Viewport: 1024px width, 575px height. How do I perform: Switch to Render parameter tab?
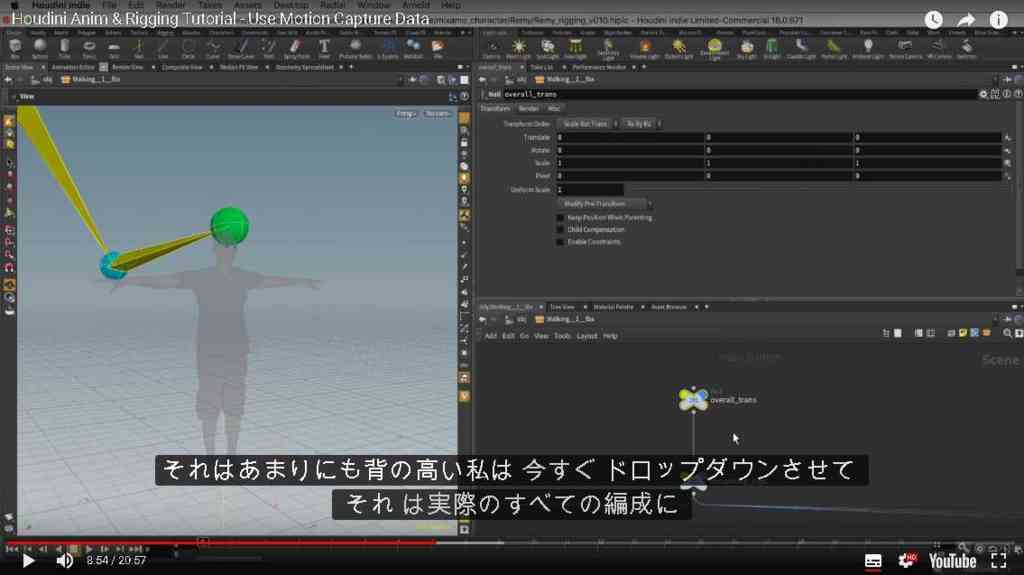point(529,108)
